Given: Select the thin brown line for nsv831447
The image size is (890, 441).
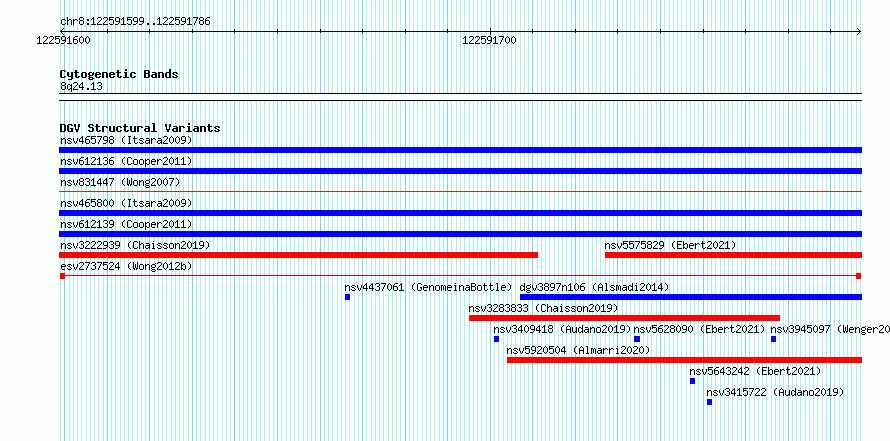Looking at the screenshot, I should [x=460, y=192].
